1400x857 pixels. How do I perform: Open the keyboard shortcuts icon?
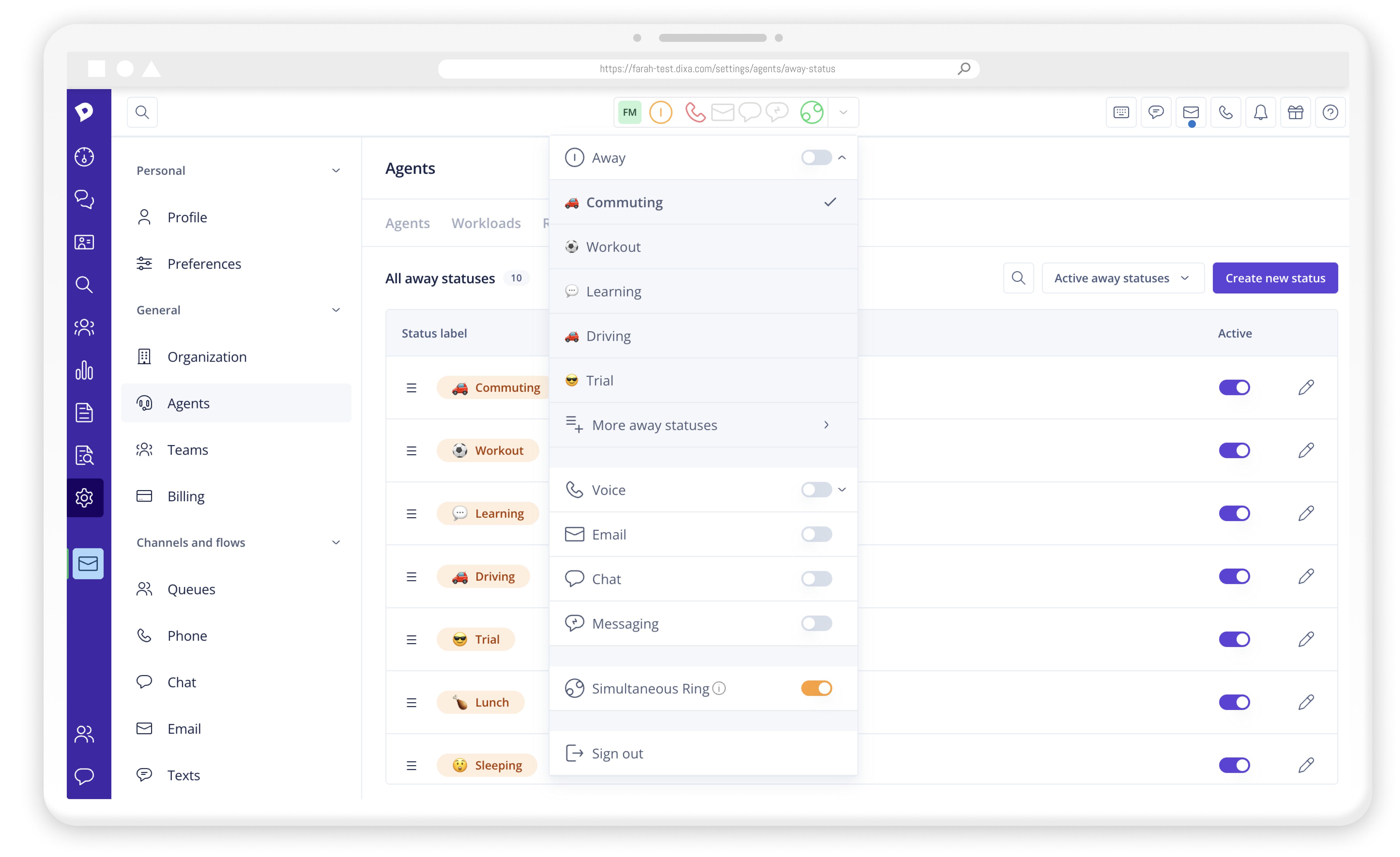coord(1121,112)
